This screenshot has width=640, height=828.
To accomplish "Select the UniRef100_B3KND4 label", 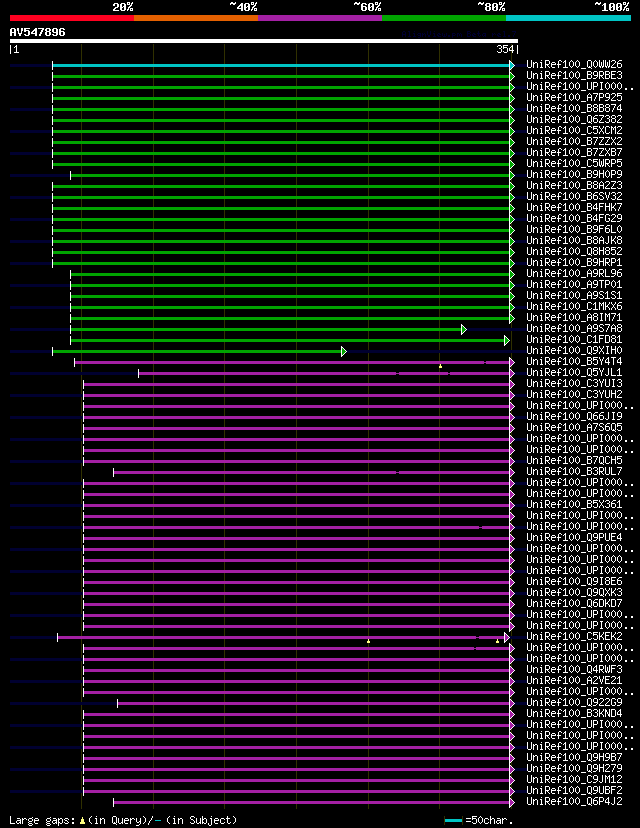I will point(575,713).
